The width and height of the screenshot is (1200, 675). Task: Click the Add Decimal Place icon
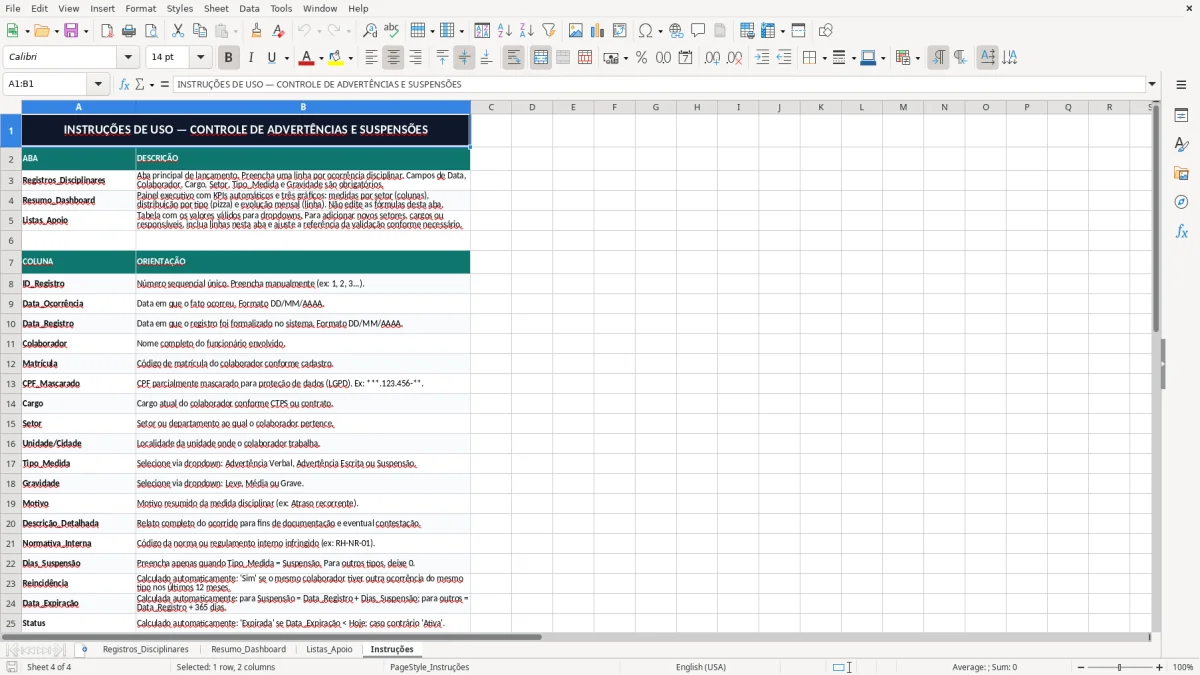point(712,58)
